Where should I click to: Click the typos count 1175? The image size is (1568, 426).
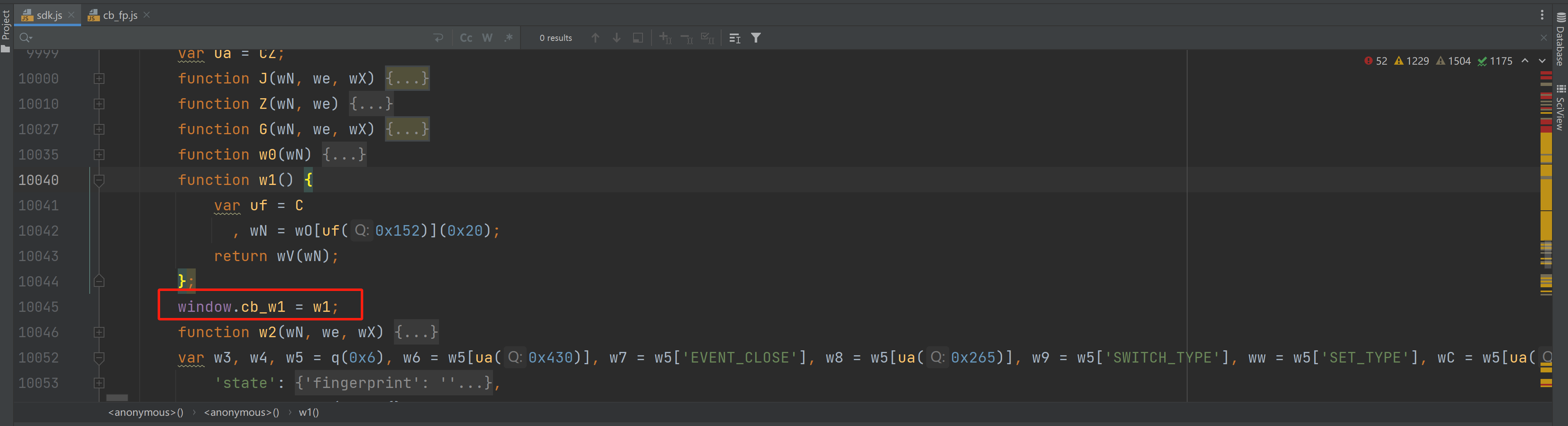(1495, 61)
